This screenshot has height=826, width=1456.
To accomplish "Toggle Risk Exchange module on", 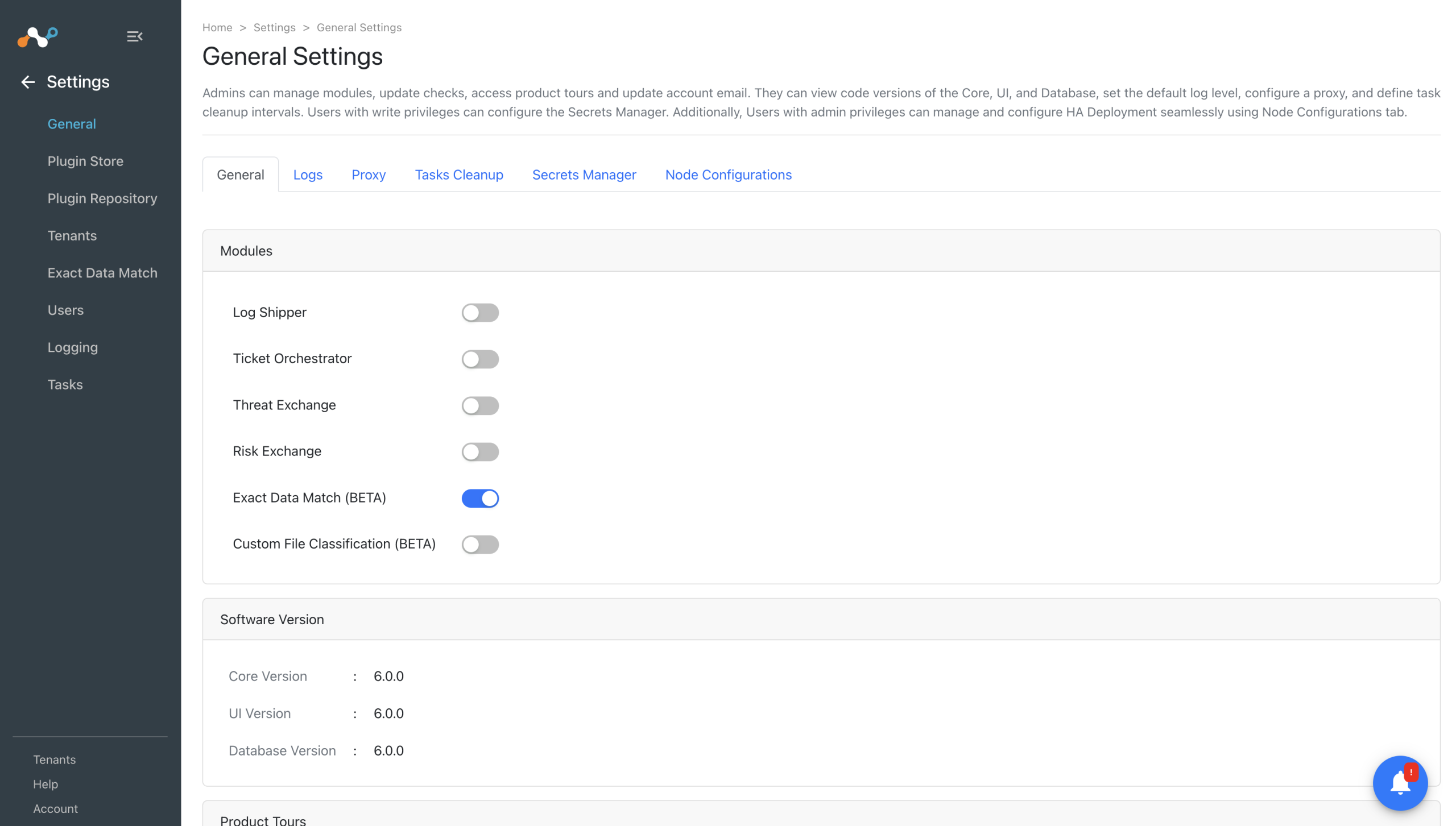I will click(x=480, y=452).
